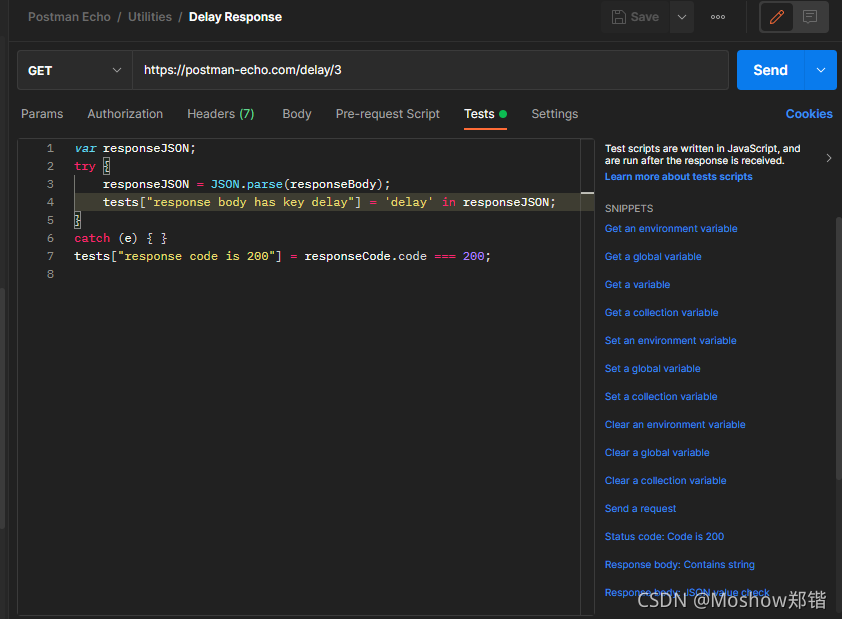This screenshot has width=842, height=619.
Task: Open the Pre-request Script tab
Action: pos(388,114)
